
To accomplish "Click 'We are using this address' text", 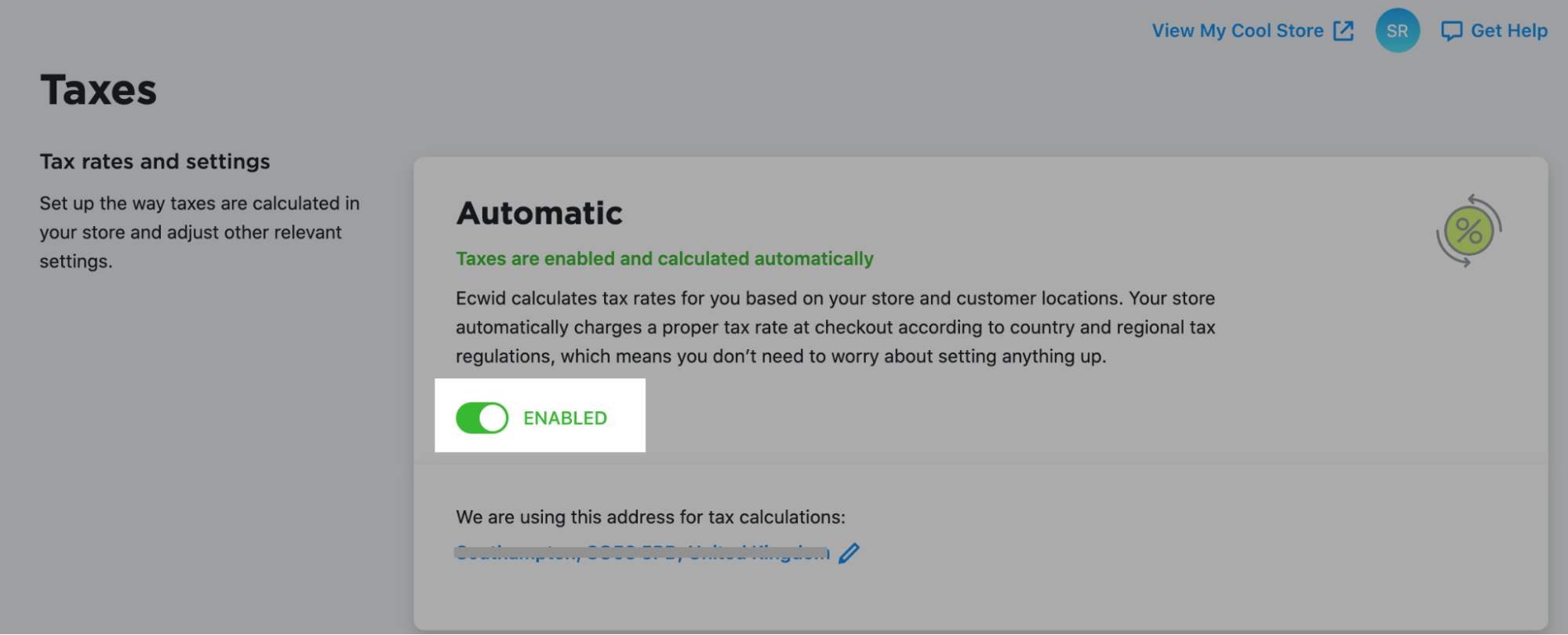I will point(650,517).
